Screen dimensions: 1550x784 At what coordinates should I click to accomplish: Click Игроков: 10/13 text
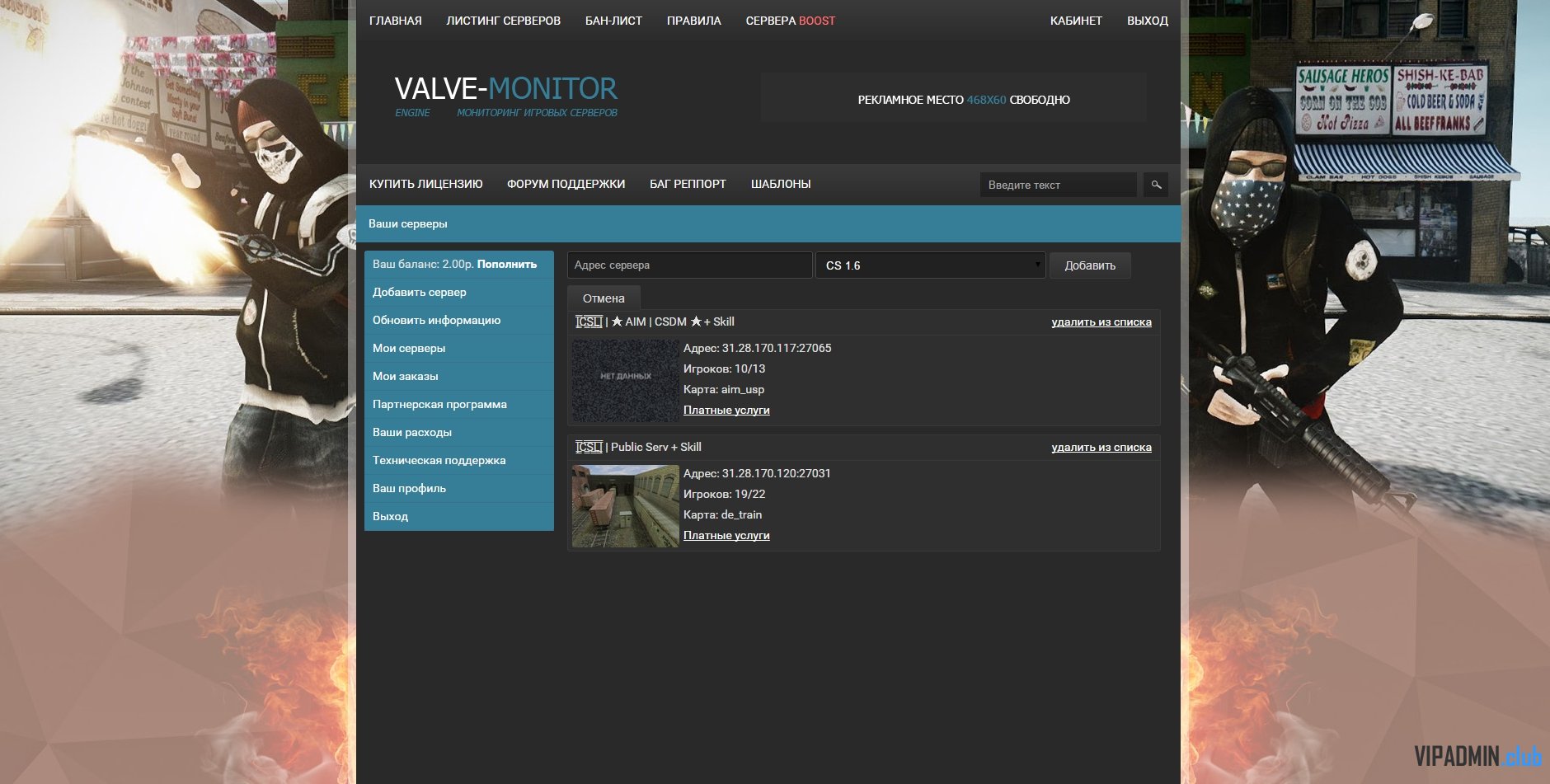click(724, 369)
